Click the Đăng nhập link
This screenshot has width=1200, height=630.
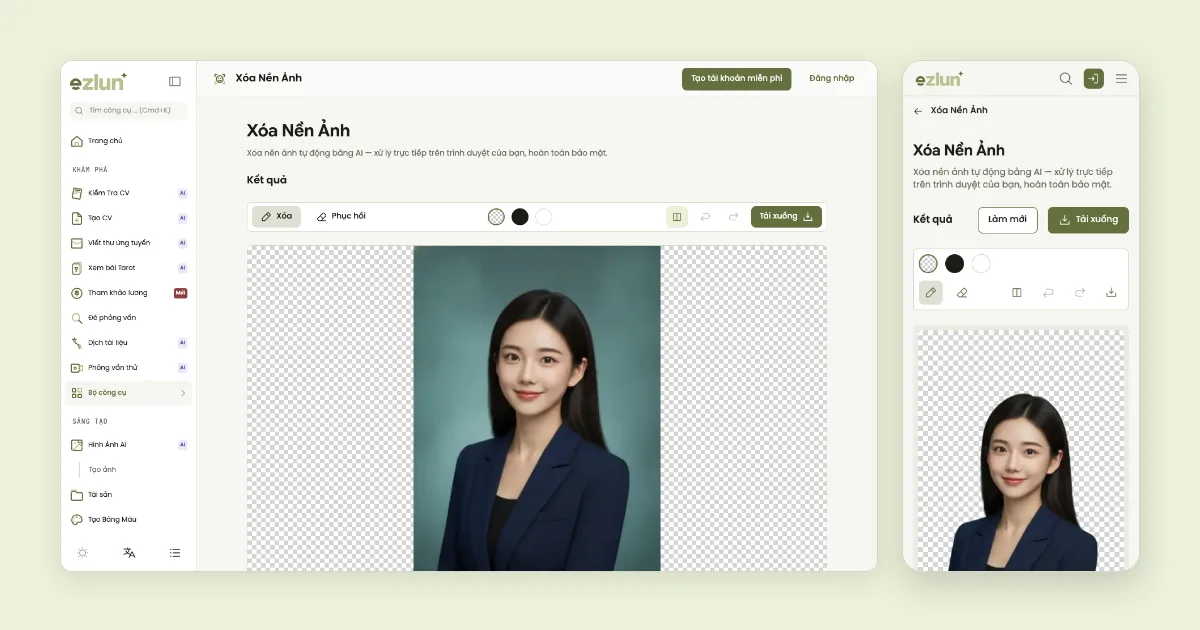[832, 79]
